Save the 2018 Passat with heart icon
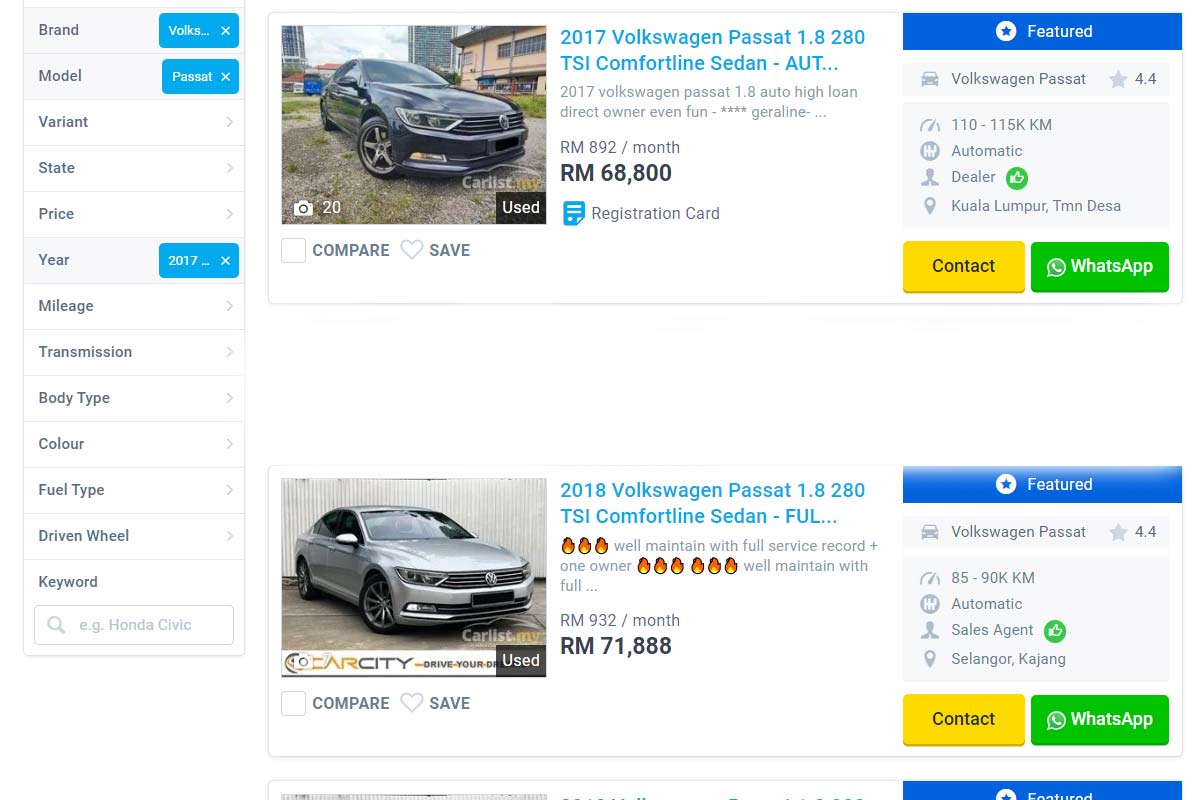The image size is (1200, 800). [411, 703]
